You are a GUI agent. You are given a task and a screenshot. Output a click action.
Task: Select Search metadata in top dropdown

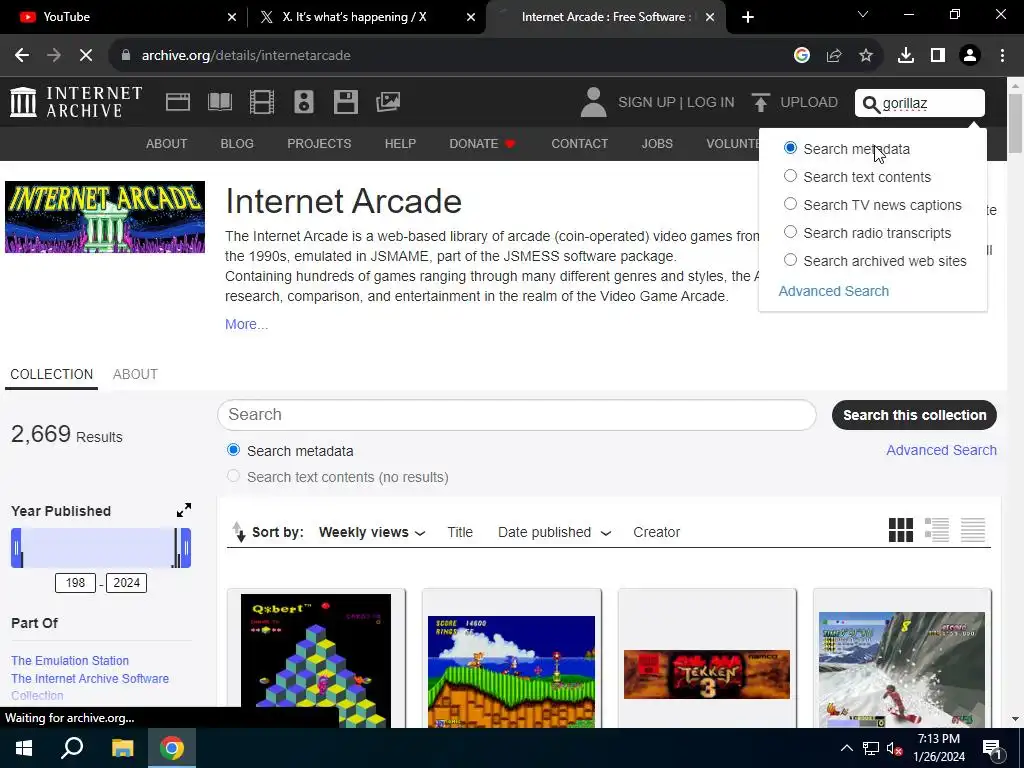tap(790, 148)
